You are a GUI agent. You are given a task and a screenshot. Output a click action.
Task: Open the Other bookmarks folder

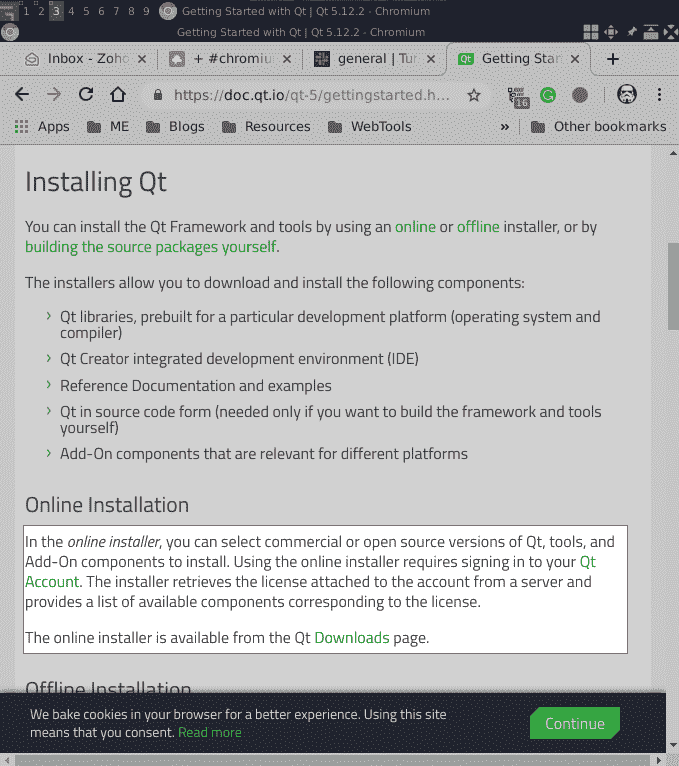point(598,127)
